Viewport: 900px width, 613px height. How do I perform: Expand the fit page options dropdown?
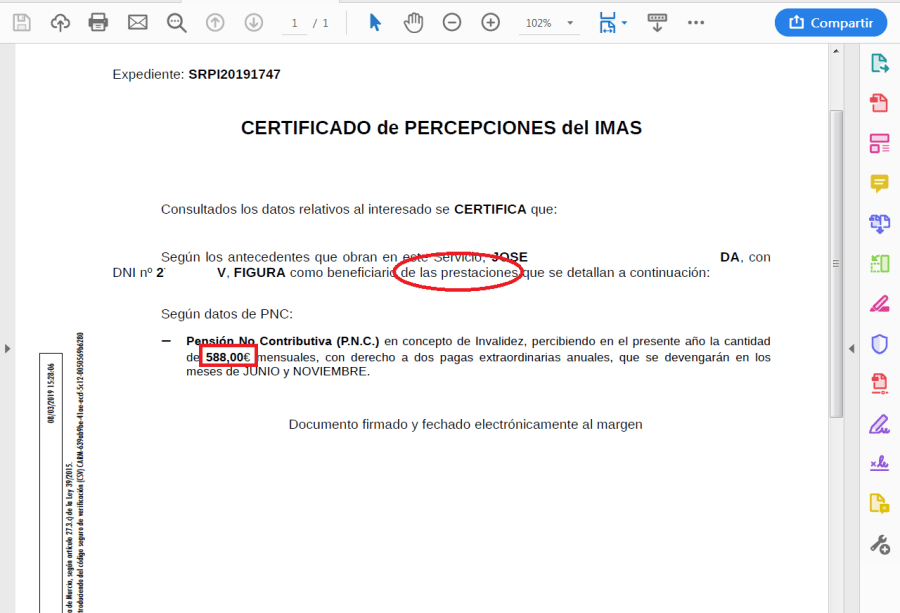click(613, 22)
